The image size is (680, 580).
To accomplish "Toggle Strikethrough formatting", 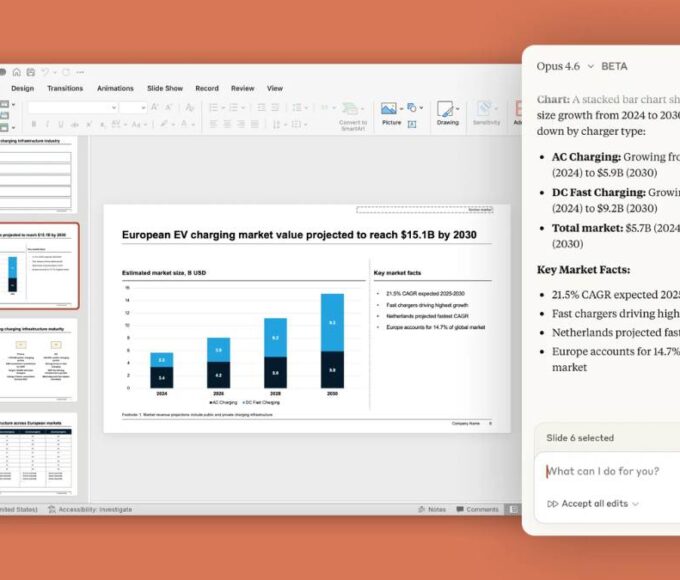I will [x=75, y=125].
